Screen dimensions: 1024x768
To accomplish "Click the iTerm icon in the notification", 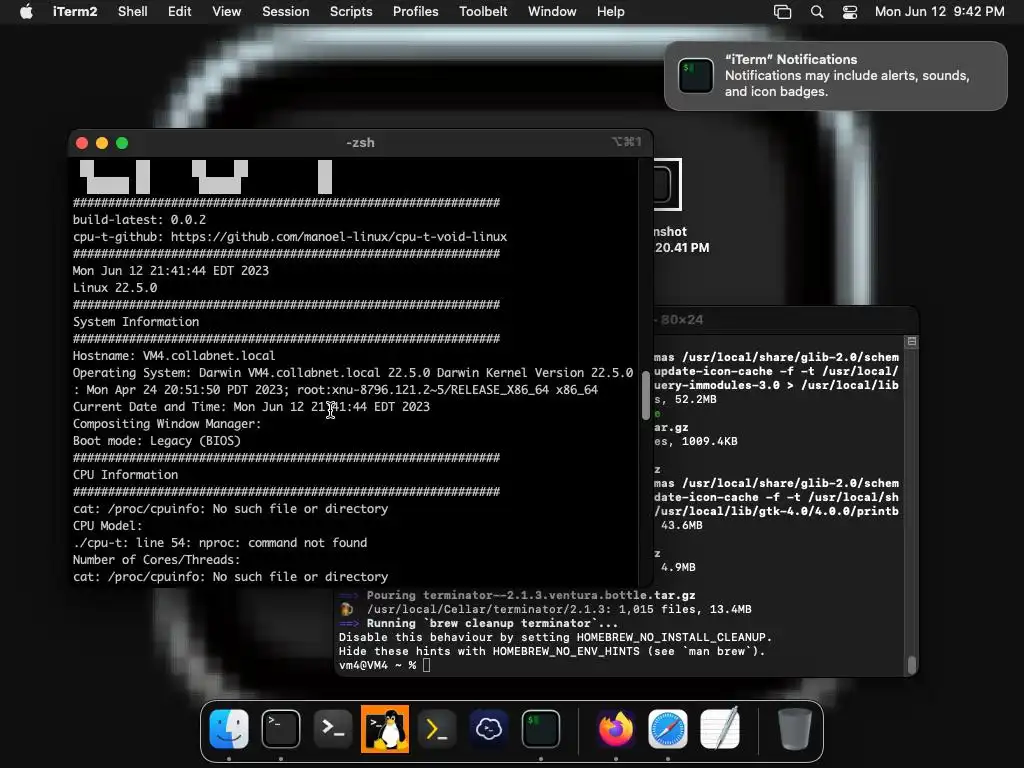I will (x=696, y=76).
